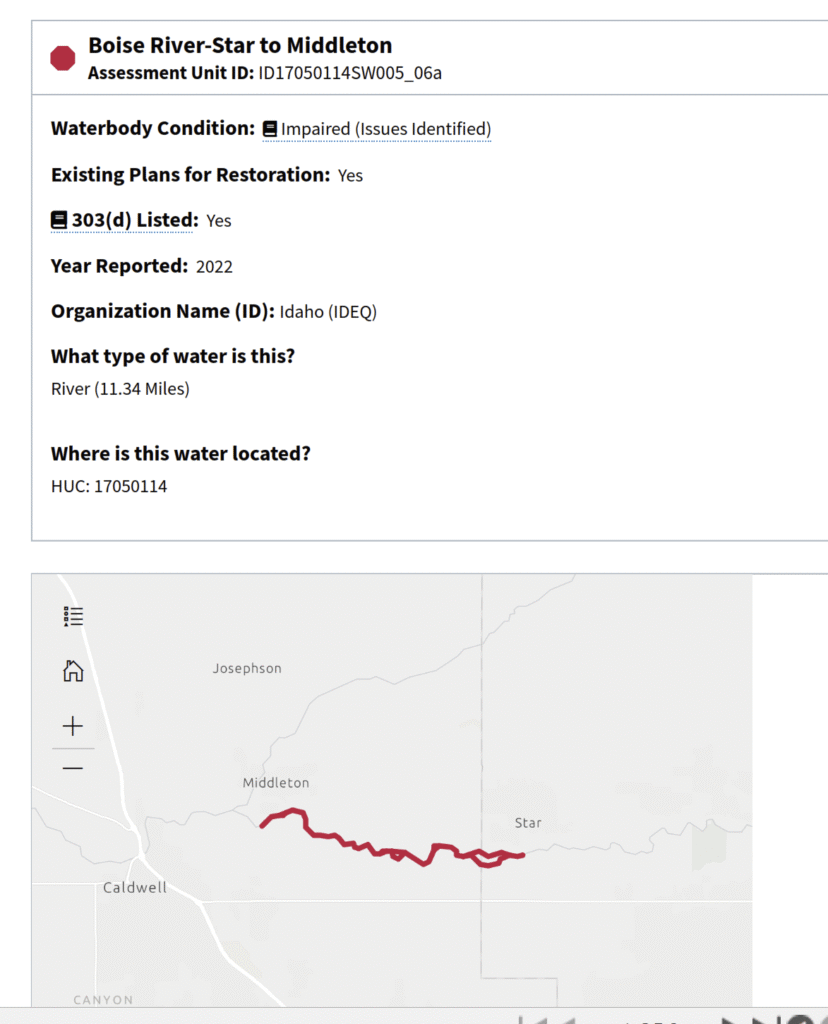Open the map legend list icon

click(x=73, y=616)
